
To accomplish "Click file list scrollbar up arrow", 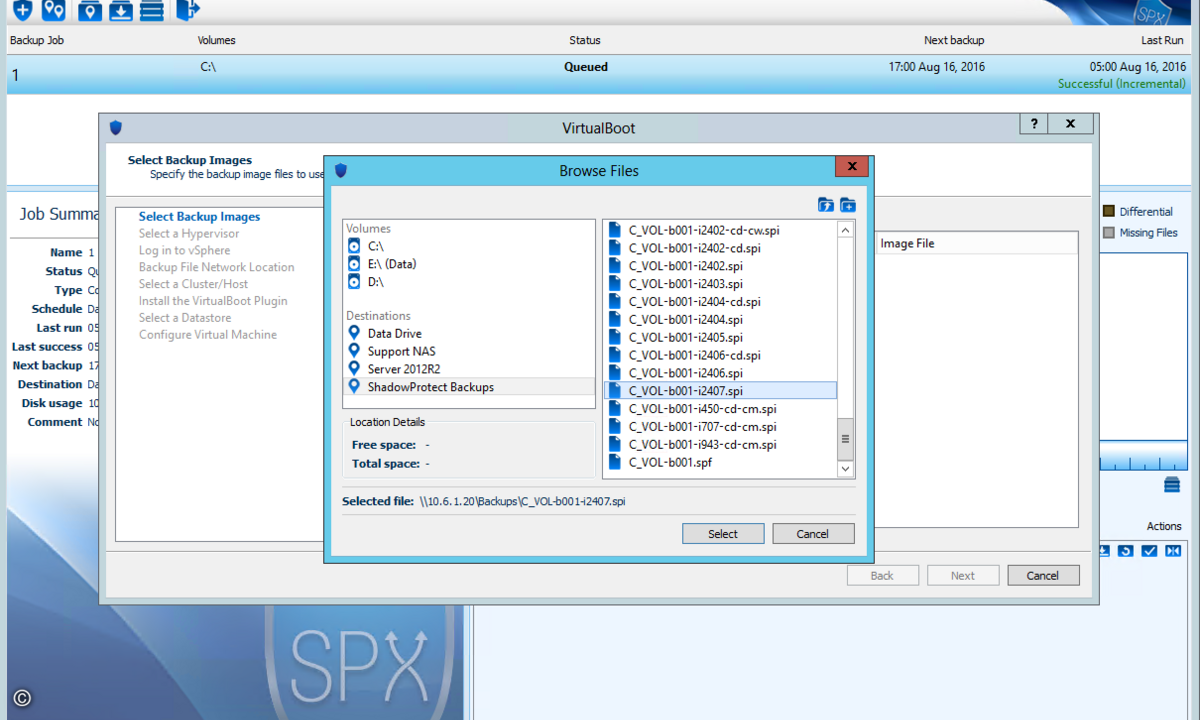I will coord(845,230).
